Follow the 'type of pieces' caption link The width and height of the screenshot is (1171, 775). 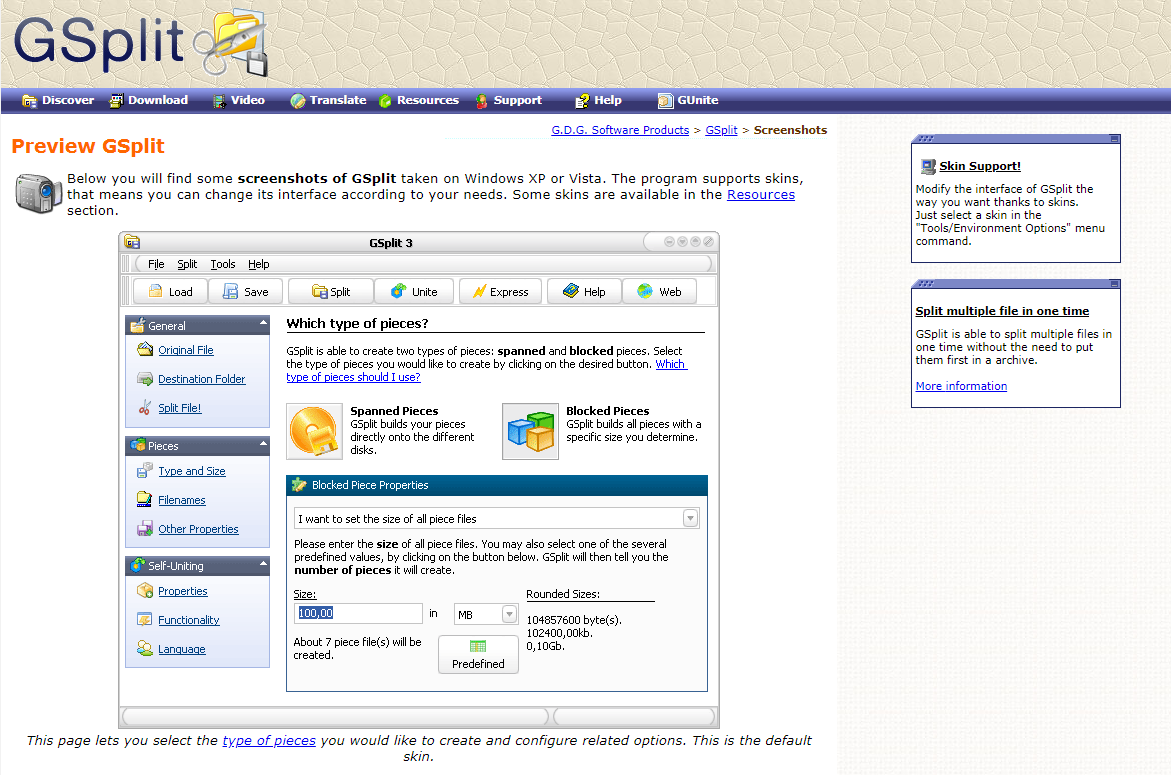(x=269, y=741)
